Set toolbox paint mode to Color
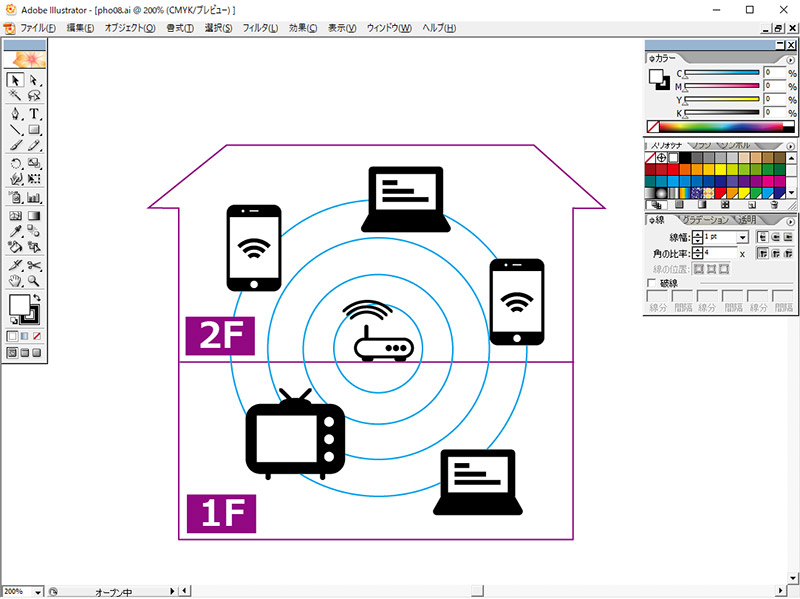Image resolution: width=800 pixels, height=599 pixels. point(12,336)
